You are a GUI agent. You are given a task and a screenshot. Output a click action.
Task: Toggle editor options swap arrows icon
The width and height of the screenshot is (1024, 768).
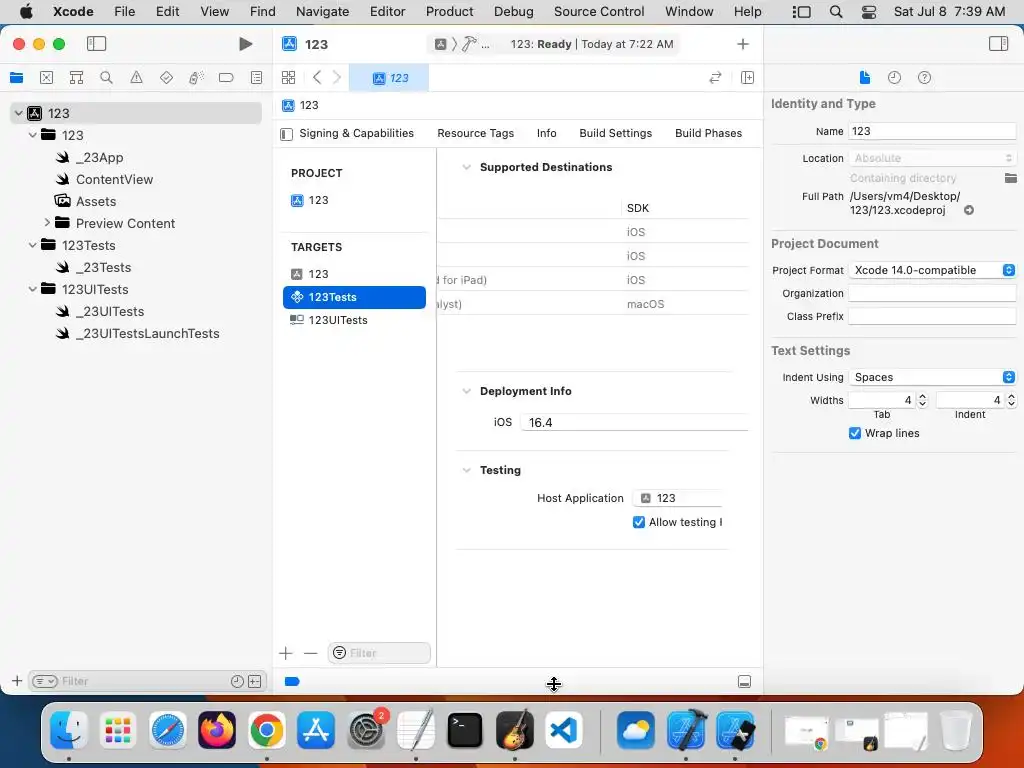(x=715, y=78)
